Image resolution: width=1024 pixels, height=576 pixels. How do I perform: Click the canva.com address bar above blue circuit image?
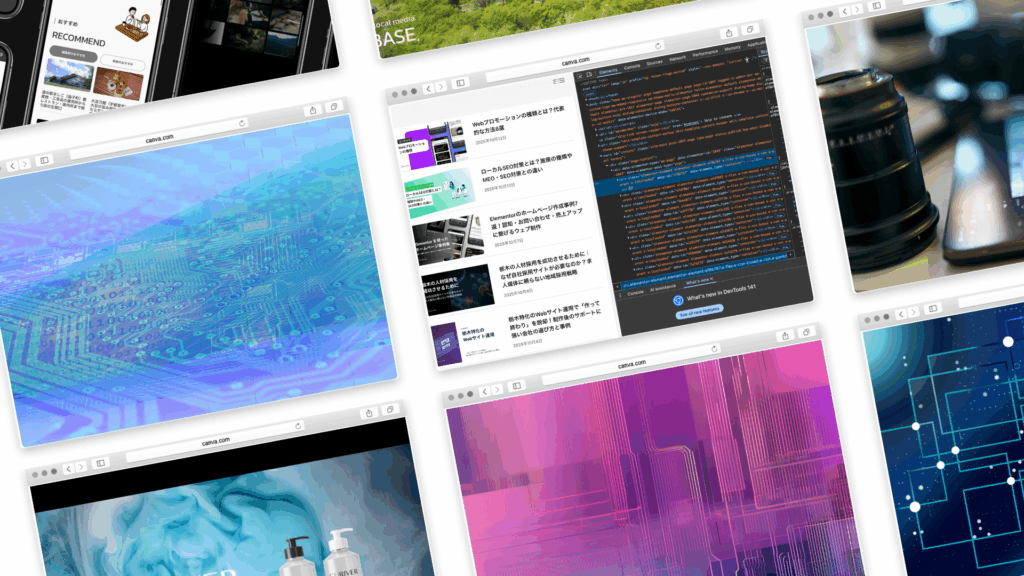tap(160, 137)
